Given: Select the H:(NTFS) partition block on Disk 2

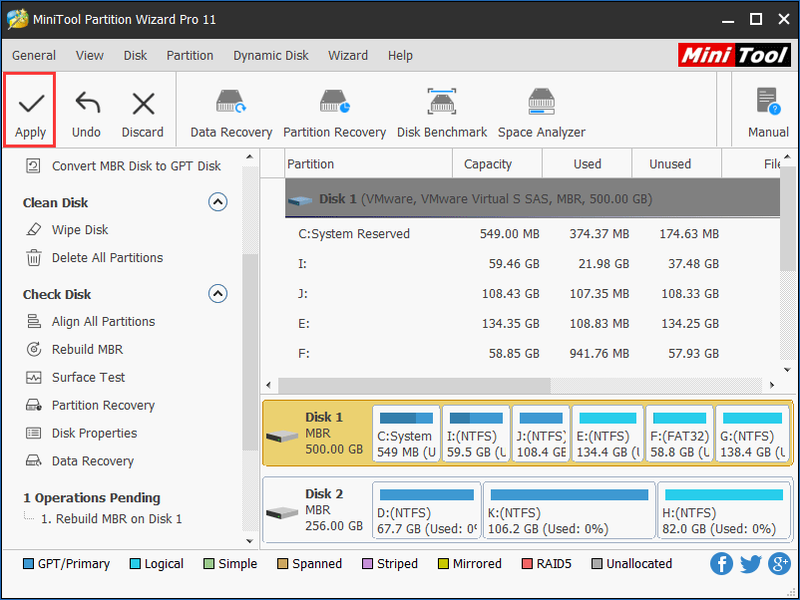Looking at the screenshot, I should pos(723,511).
